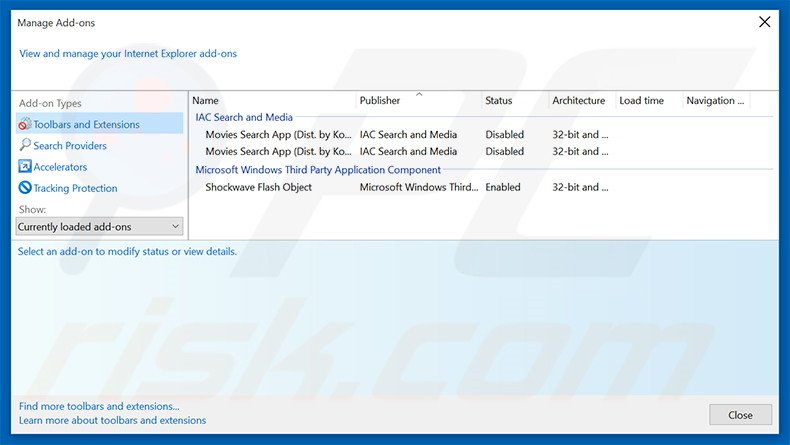The height and width of the screenshot is (445, 790).
Task: Select Toolbars and Extensions add-on type
Action: (99, 124)
